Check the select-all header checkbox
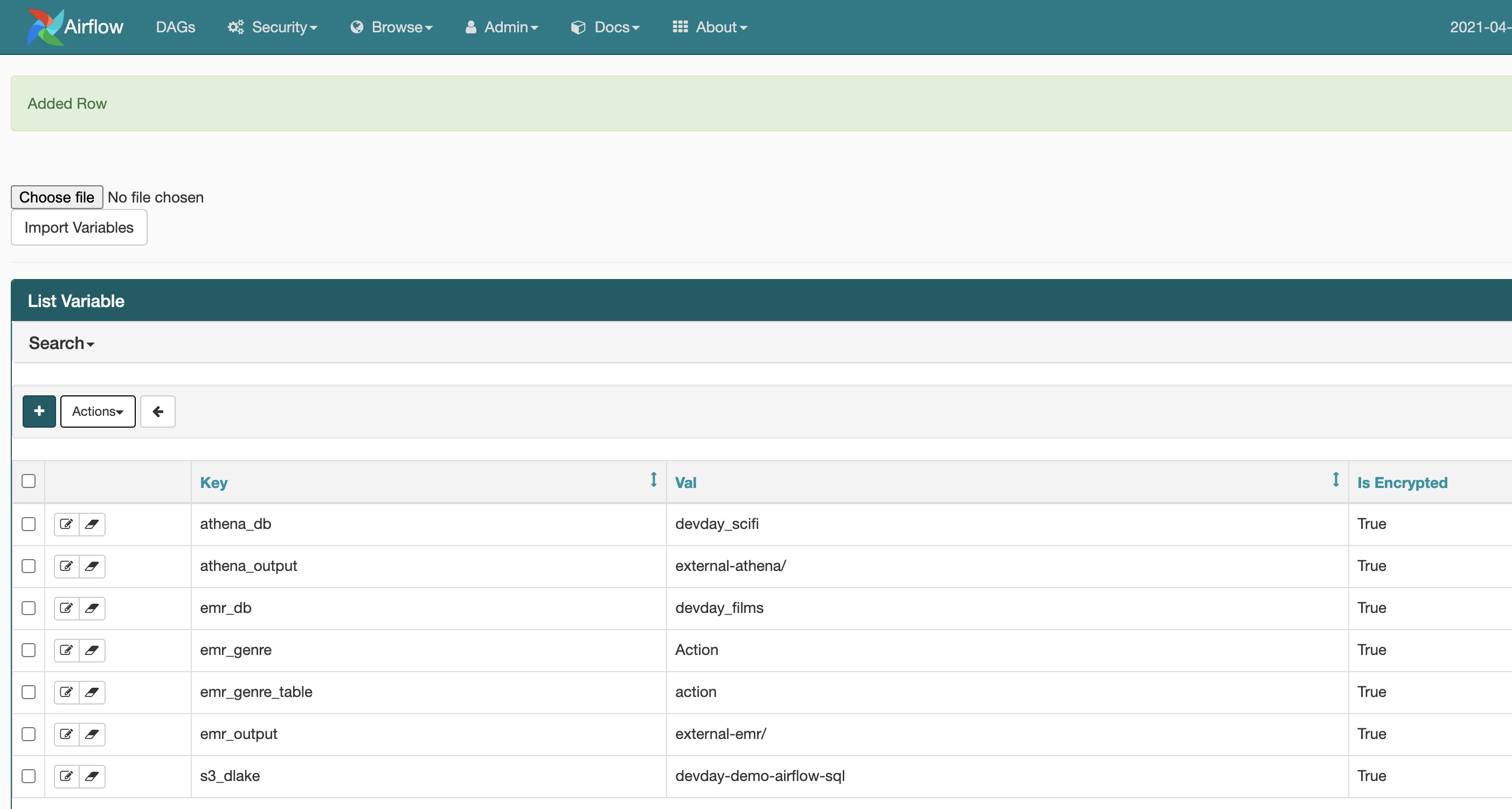Image resolution: width=1512 pixels, height=809 pixels. tap(28, 481)
